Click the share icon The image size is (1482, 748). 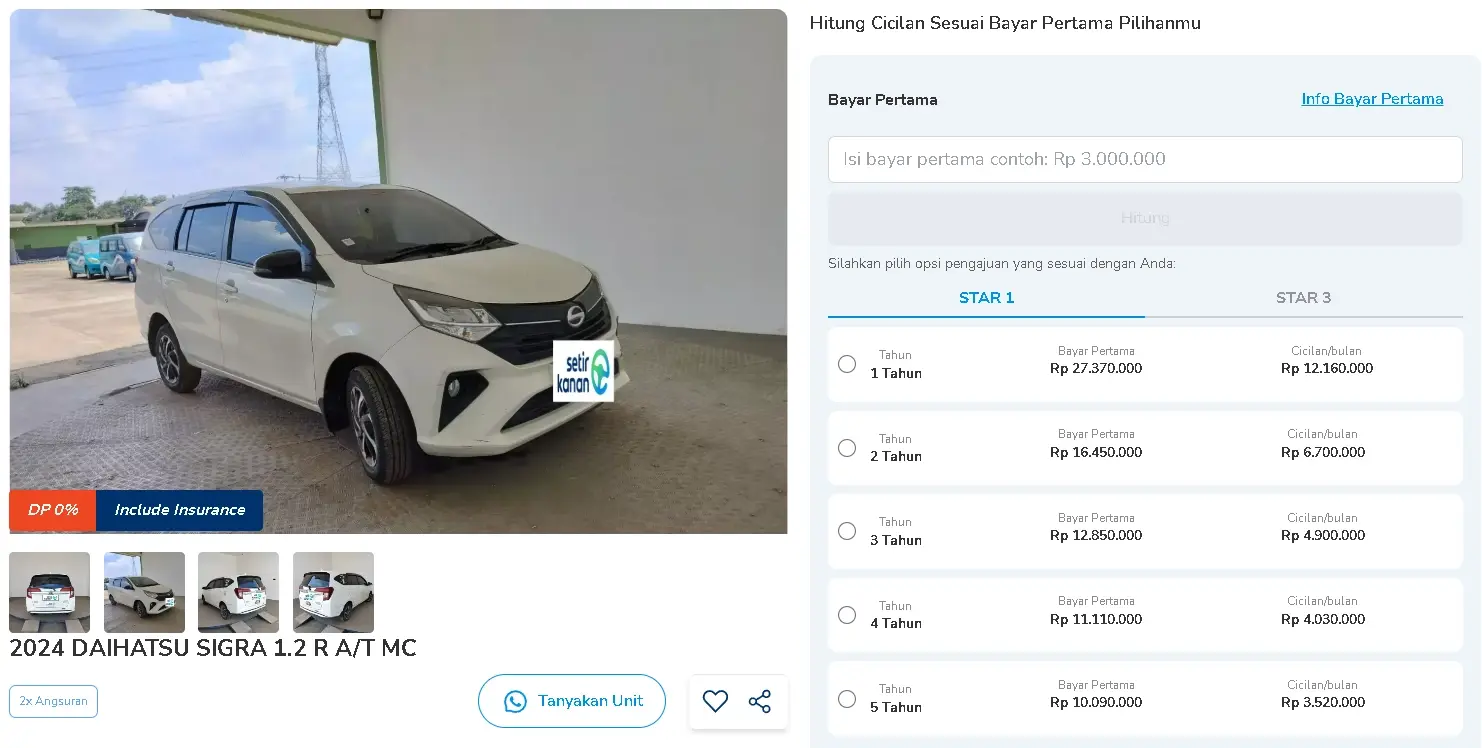[760, 701]
